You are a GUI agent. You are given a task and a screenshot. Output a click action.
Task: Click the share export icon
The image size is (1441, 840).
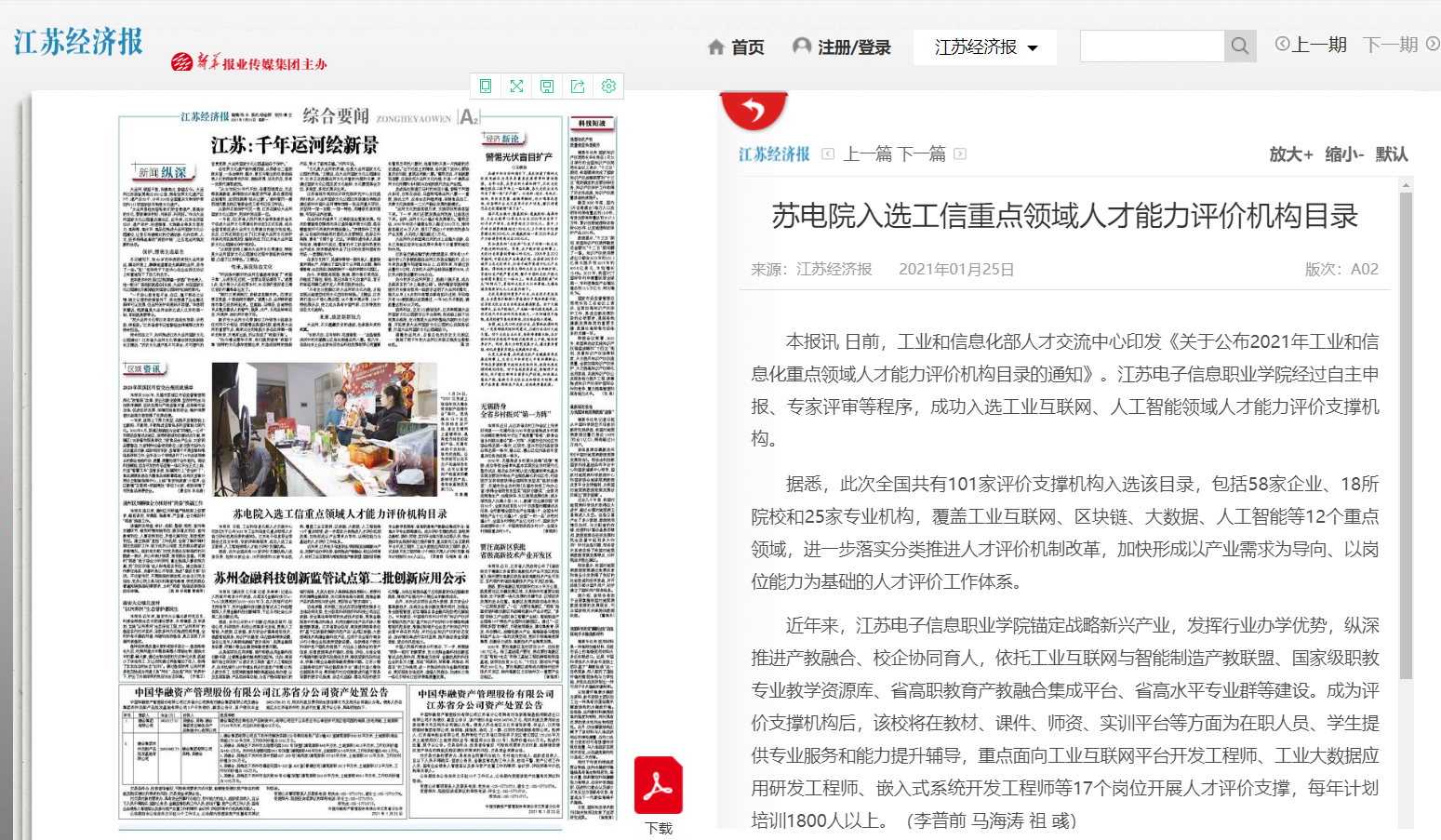click(x=578, y=86)
